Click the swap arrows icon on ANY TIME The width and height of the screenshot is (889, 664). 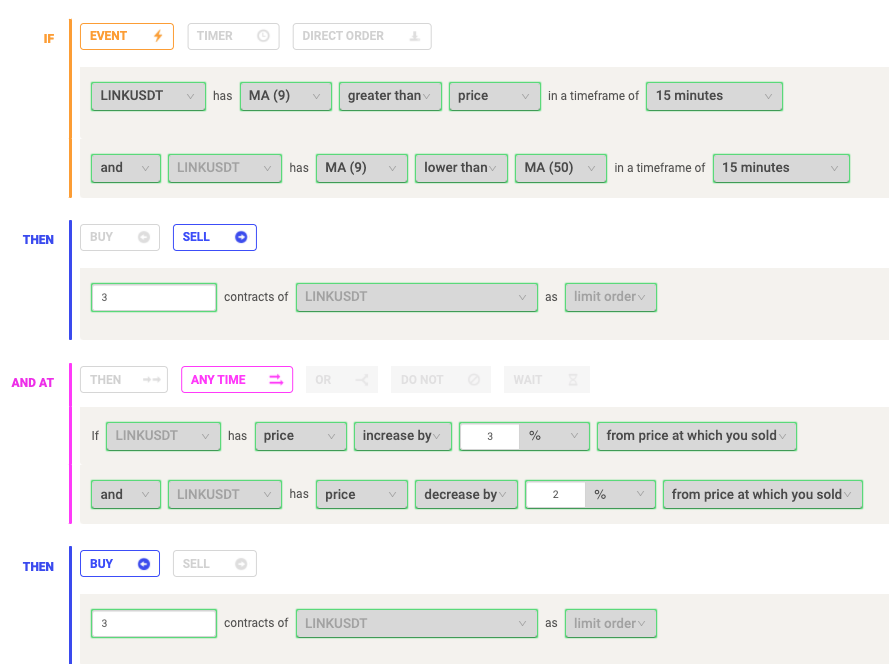[276, 379]
